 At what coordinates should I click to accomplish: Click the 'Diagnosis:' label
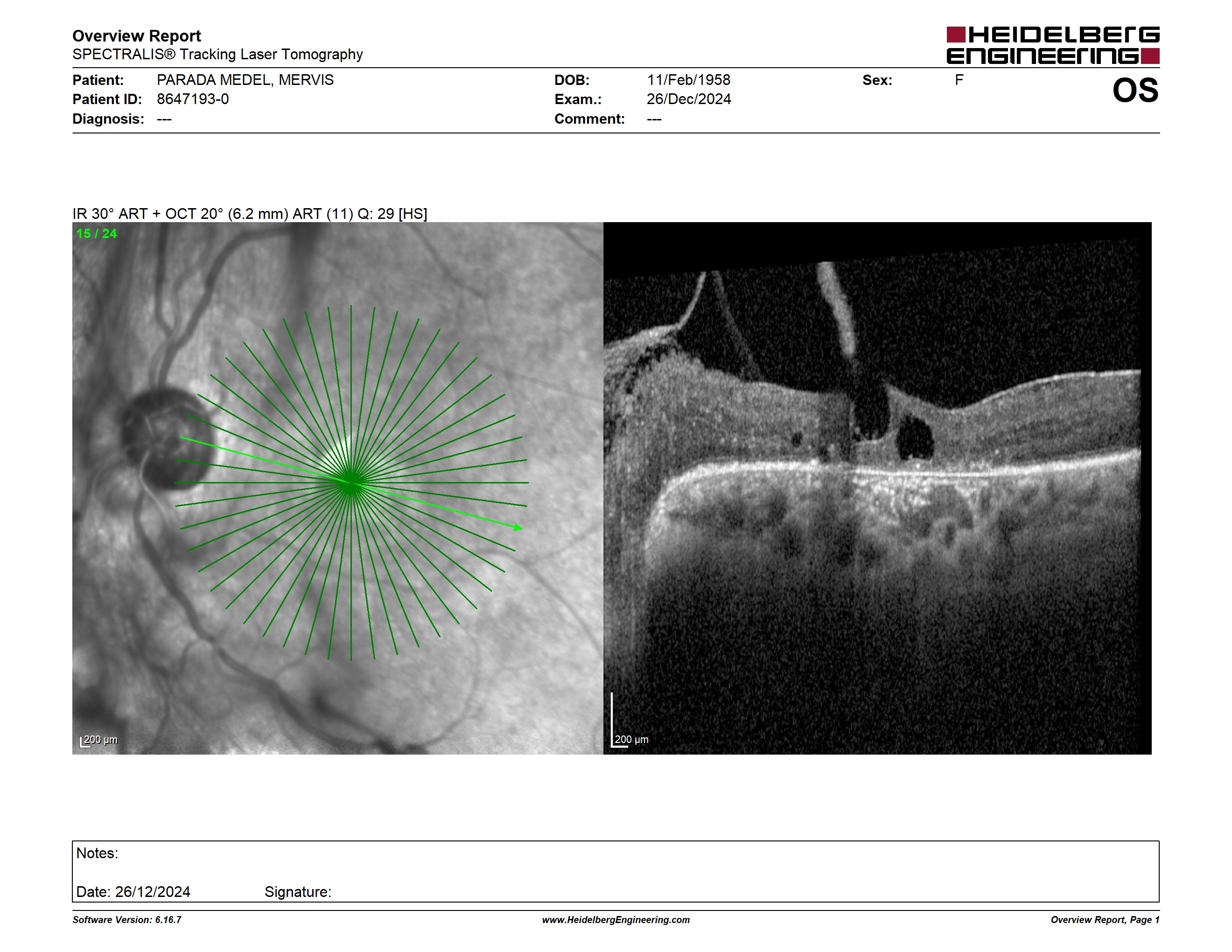(108, 119)
